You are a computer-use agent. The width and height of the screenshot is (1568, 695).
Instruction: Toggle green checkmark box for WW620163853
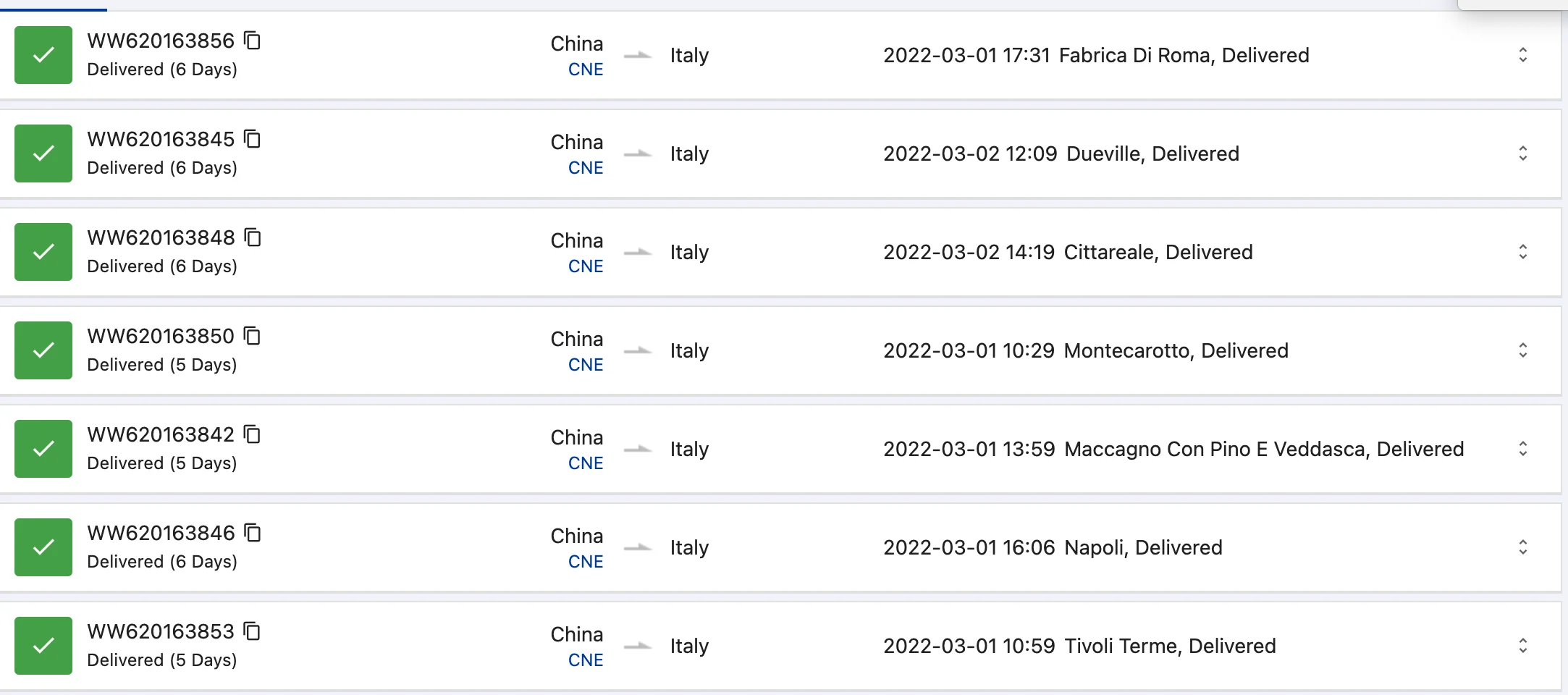point(43,646)
